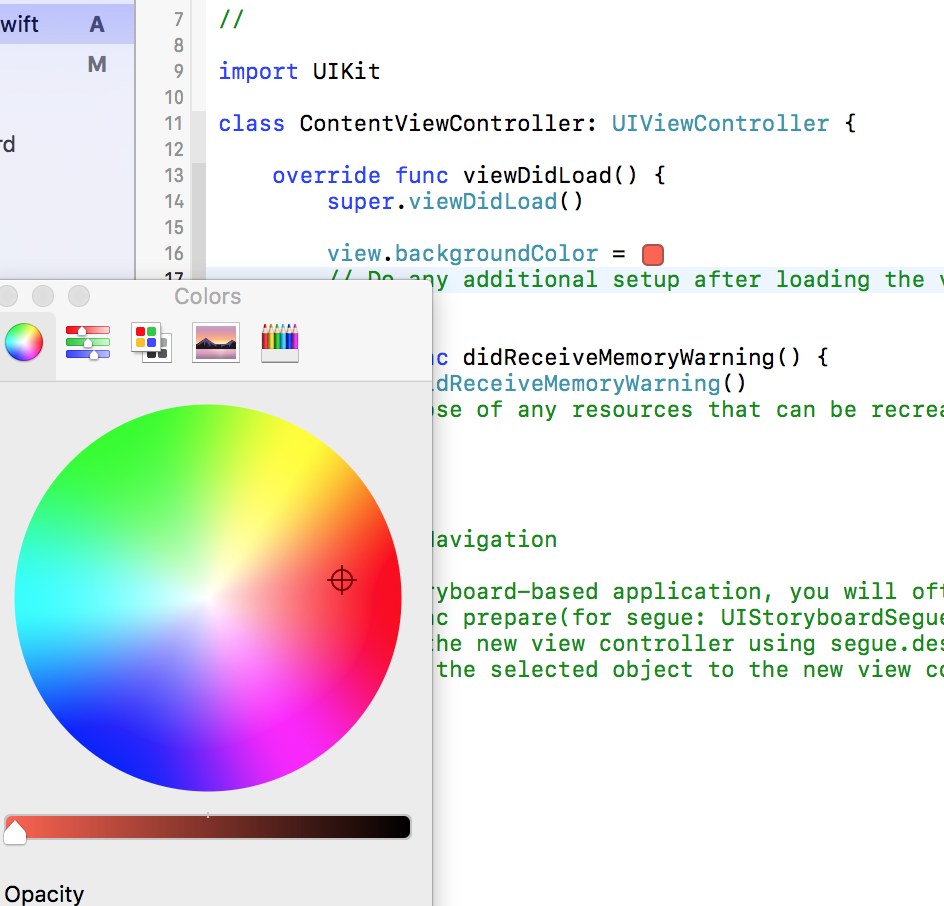Click line number 16 in the gutter
The image size is (944, 906).
coord(173,253)
